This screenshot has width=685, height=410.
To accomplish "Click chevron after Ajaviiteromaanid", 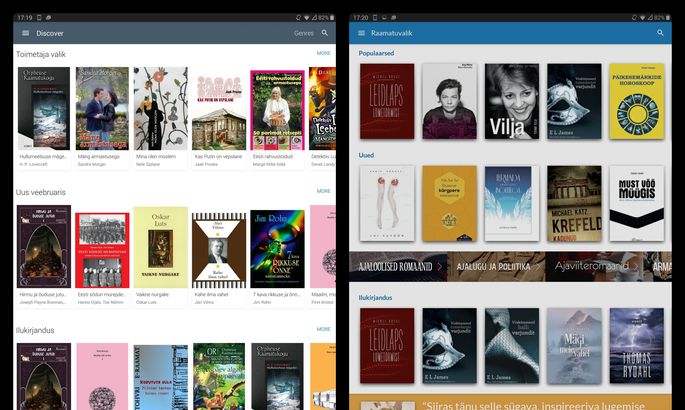I will pos(636,266).
